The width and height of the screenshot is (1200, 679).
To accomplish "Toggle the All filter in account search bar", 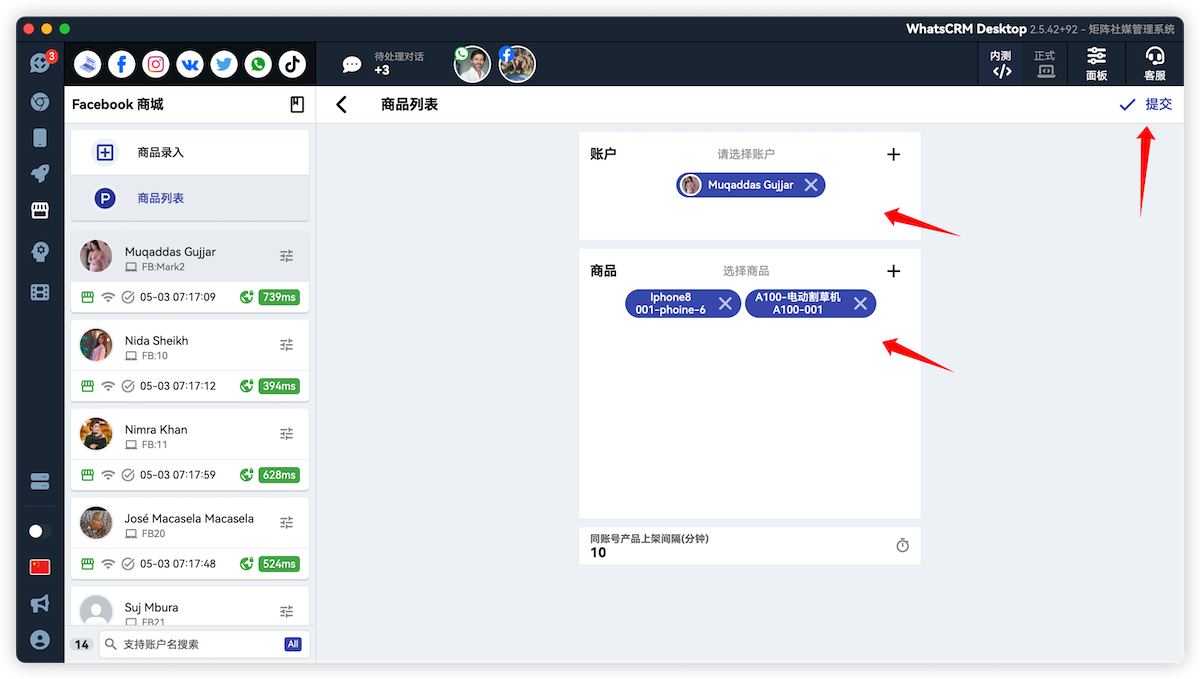I will click(x=292, y=644).
